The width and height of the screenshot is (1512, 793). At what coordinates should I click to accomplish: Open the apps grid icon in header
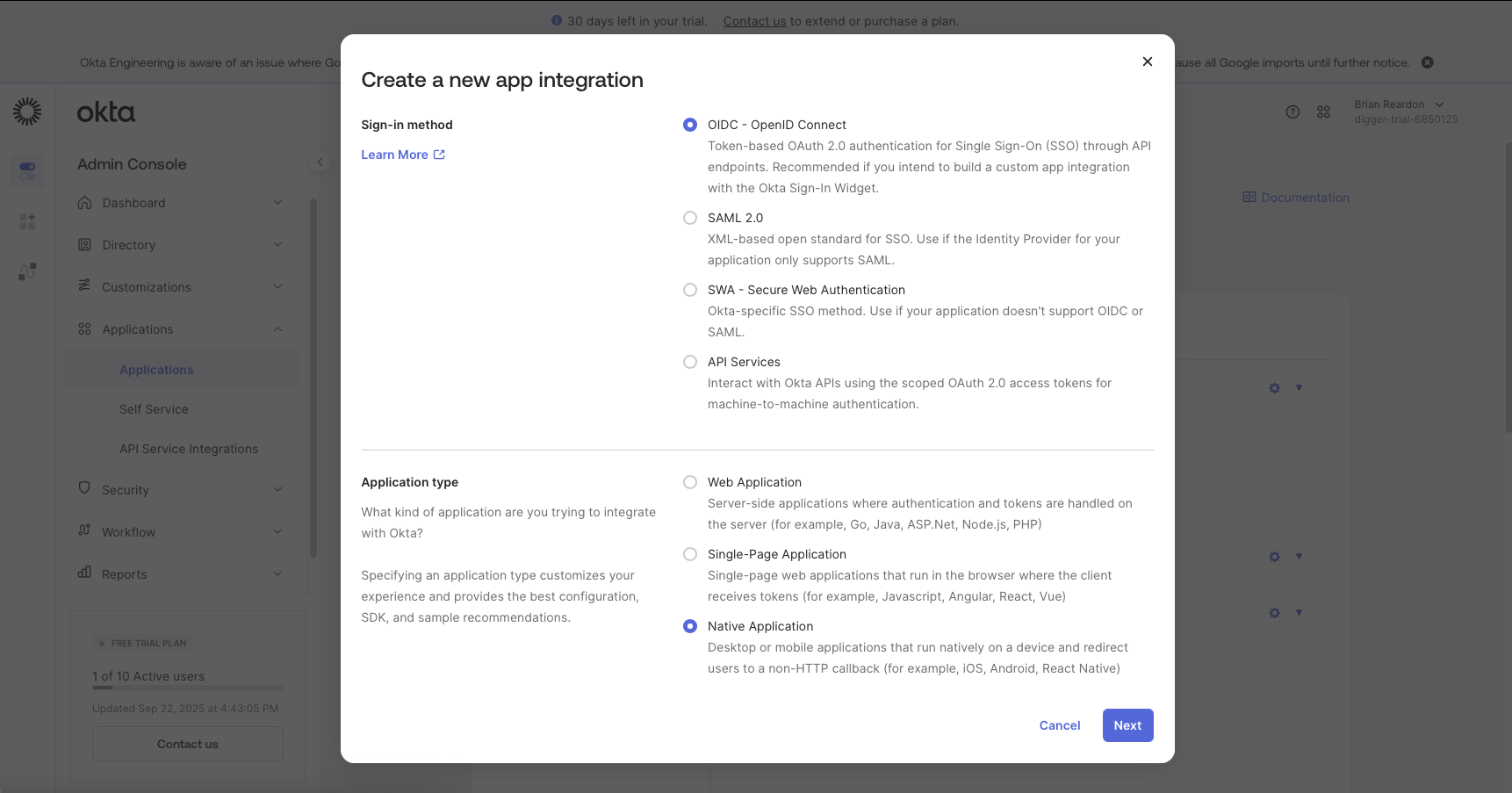pyautogui.click(x=1324, y=112)
